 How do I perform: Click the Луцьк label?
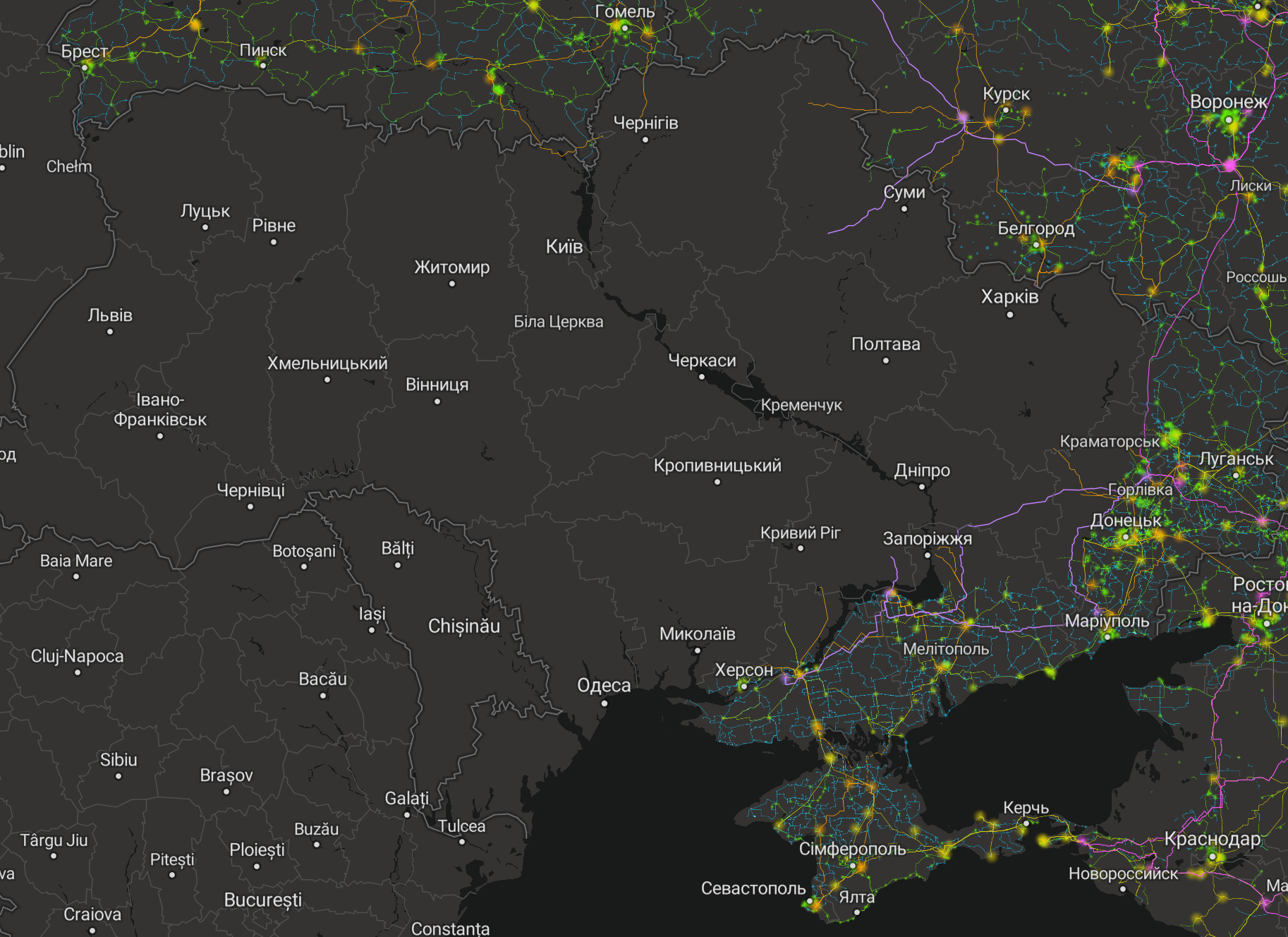pyautogui.click(x=205, y=211)
